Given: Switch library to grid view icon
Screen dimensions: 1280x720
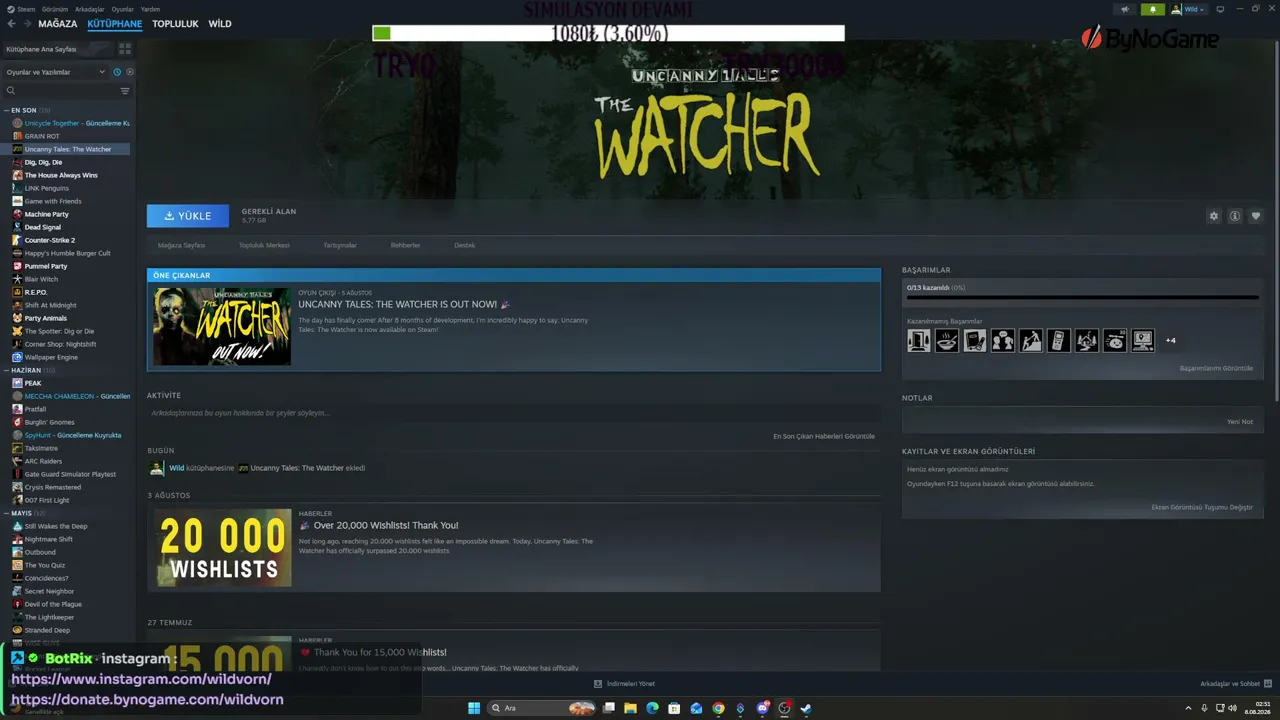Looking at the screenshot, I should tap(125, 48).
